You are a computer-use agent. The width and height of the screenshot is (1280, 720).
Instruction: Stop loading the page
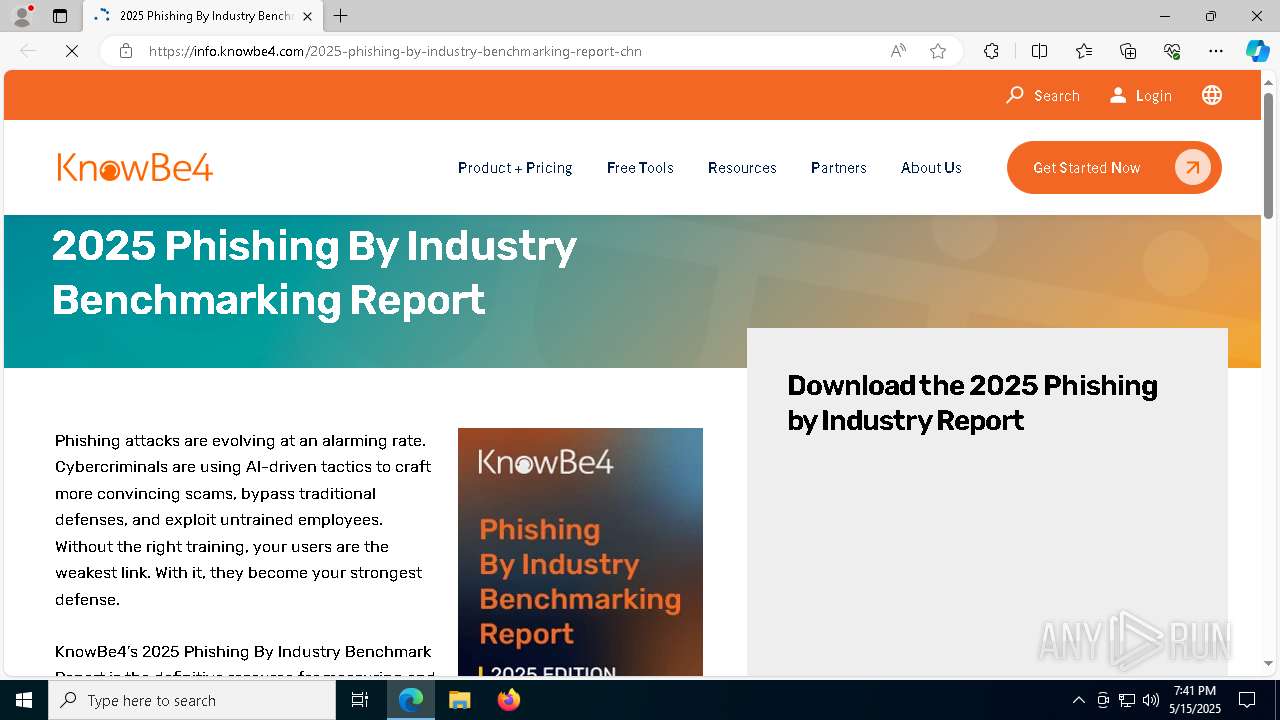point(72,51)
